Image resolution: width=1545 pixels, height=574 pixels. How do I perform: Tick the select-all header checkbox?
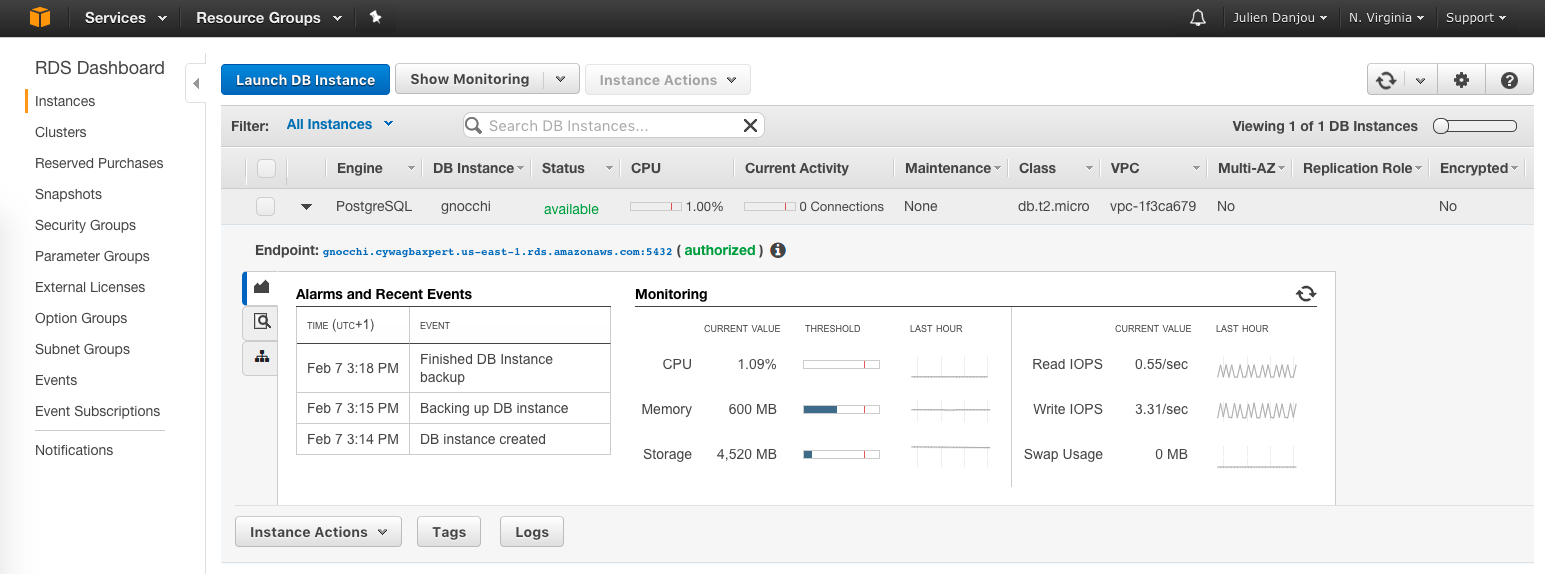pos(266,168)
